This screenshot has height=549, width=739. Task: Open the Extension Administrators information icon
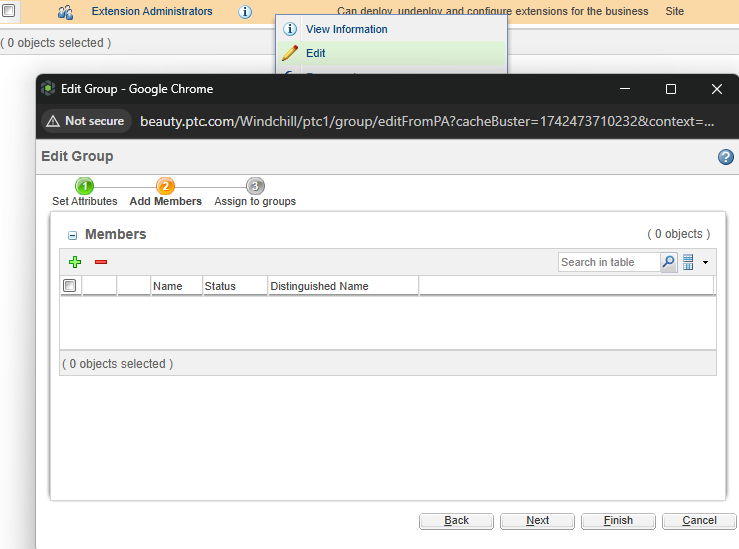coord(245,12)
